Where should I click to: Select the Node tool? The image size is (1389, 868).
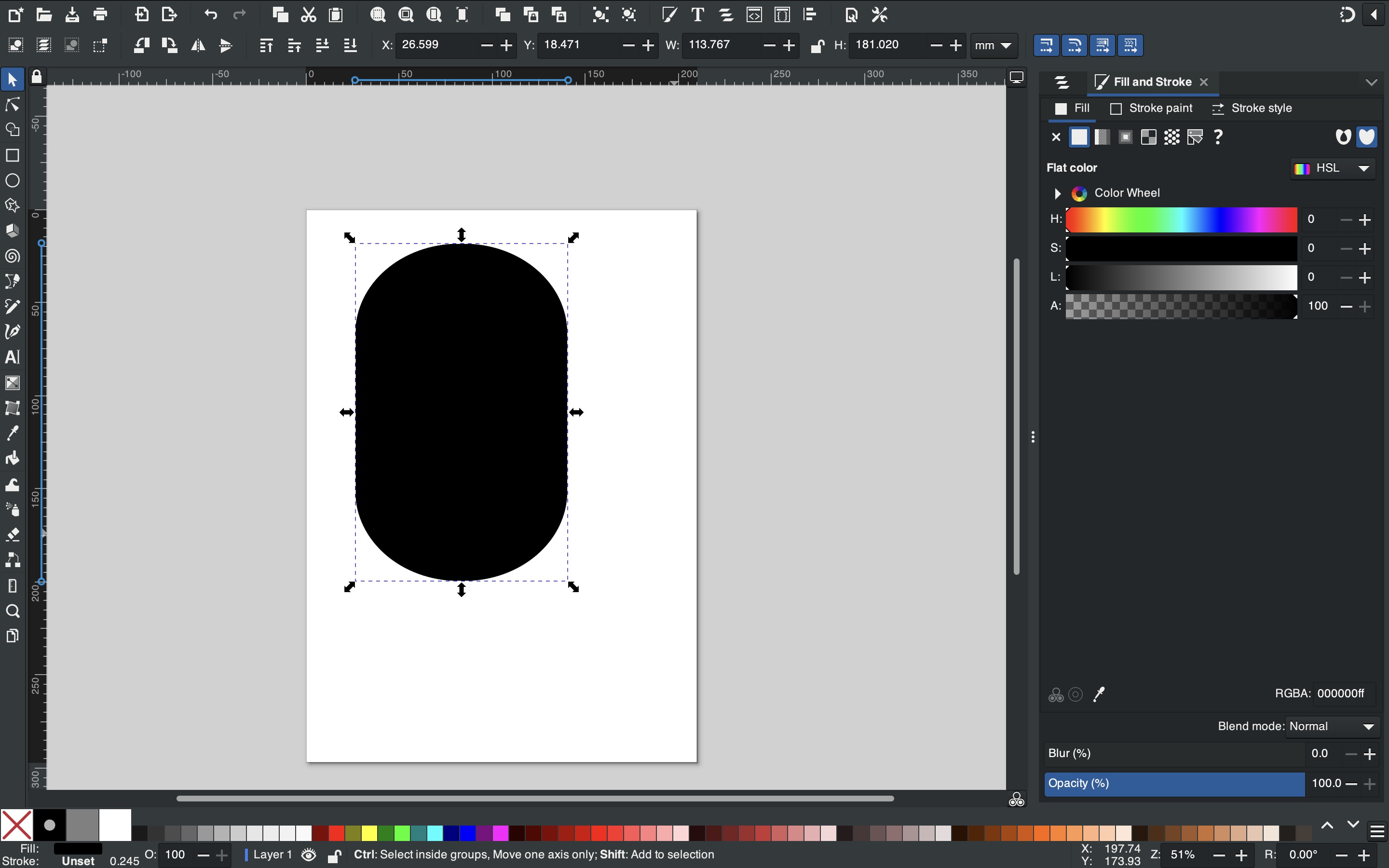[13, 105]
